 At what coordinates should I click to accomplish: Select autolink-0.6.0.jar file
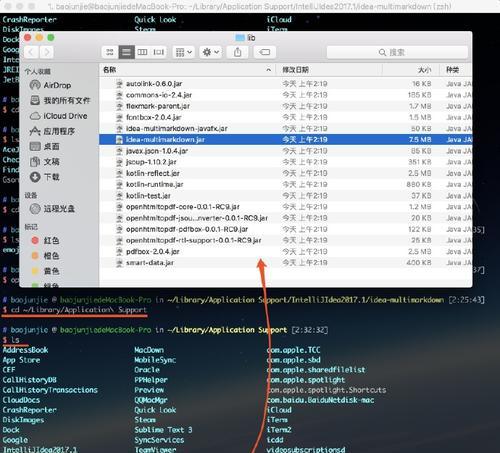tap(285, 84)
